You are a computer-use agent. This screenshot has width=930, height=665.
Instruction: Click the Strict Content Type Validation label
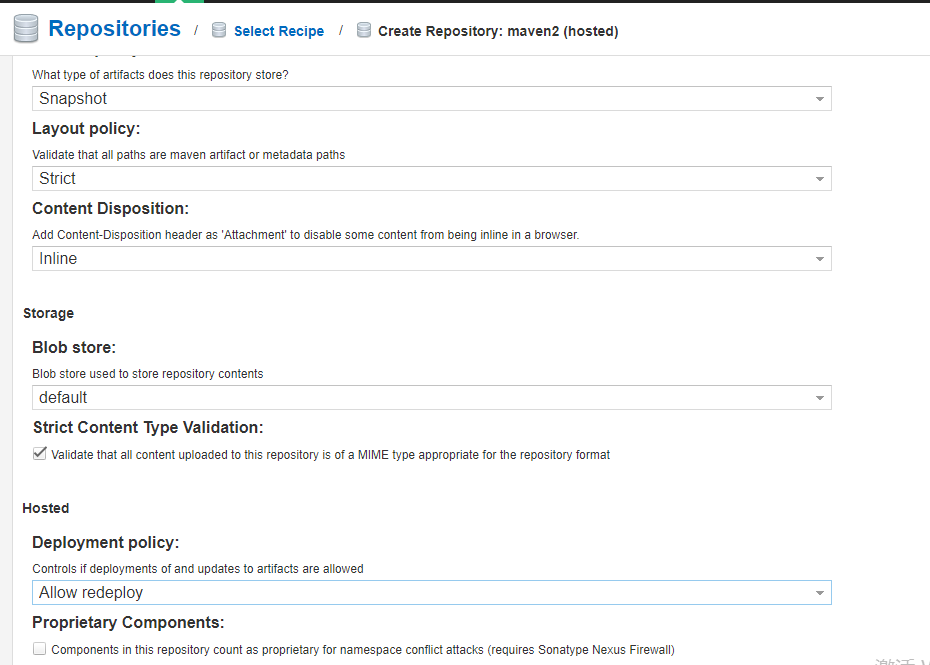[x=148, y=427]
